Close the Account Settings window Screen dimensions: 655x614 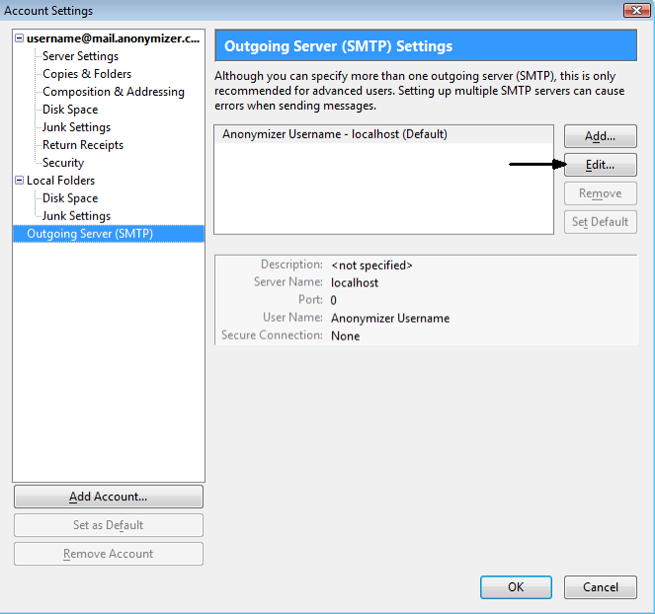[x=636, y=11]
